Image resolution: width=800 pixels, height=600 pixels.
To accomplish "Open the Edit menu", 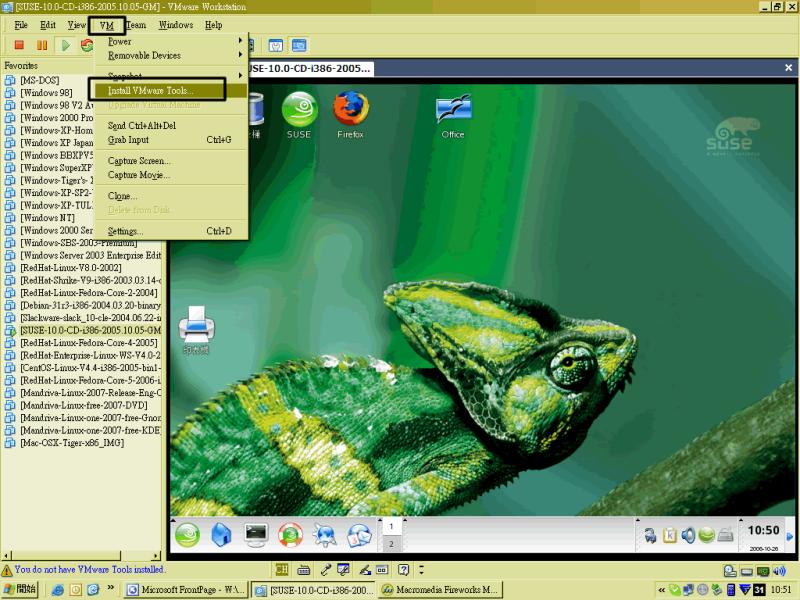I will (x=47, y=25).
